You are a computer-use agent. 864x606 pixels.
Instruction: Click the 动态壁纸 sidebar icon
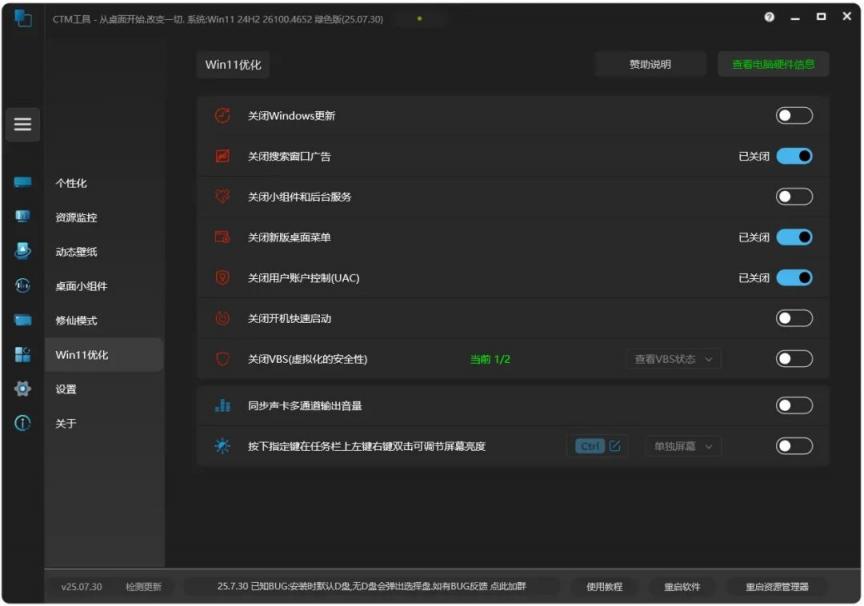[22, 251]
